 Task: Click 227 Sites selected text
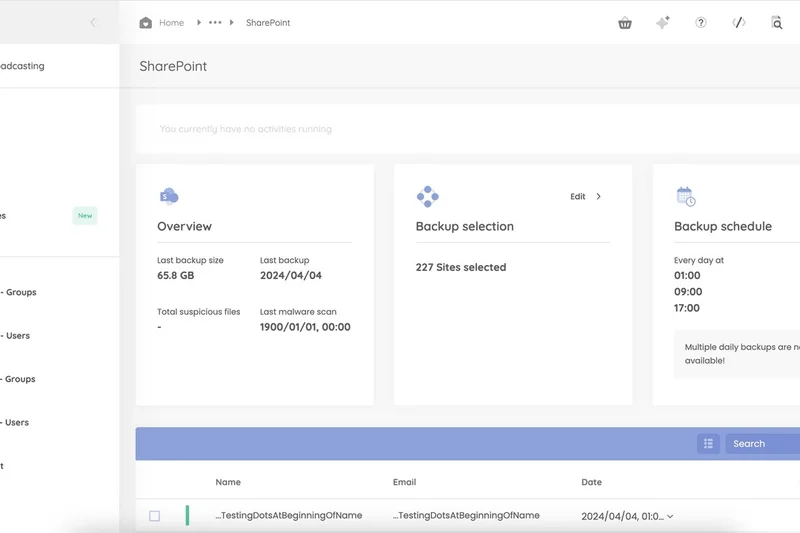coord(461,267)
